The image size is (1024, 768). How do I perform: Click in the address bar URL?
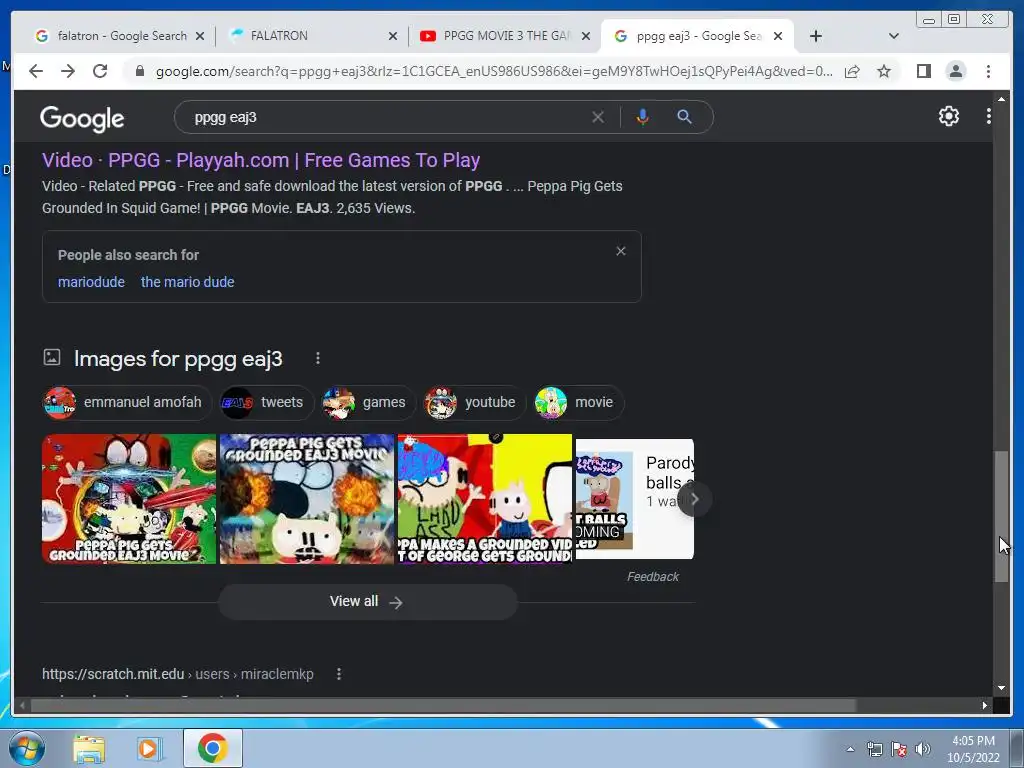pyautogui.click(x=494, y=71)
